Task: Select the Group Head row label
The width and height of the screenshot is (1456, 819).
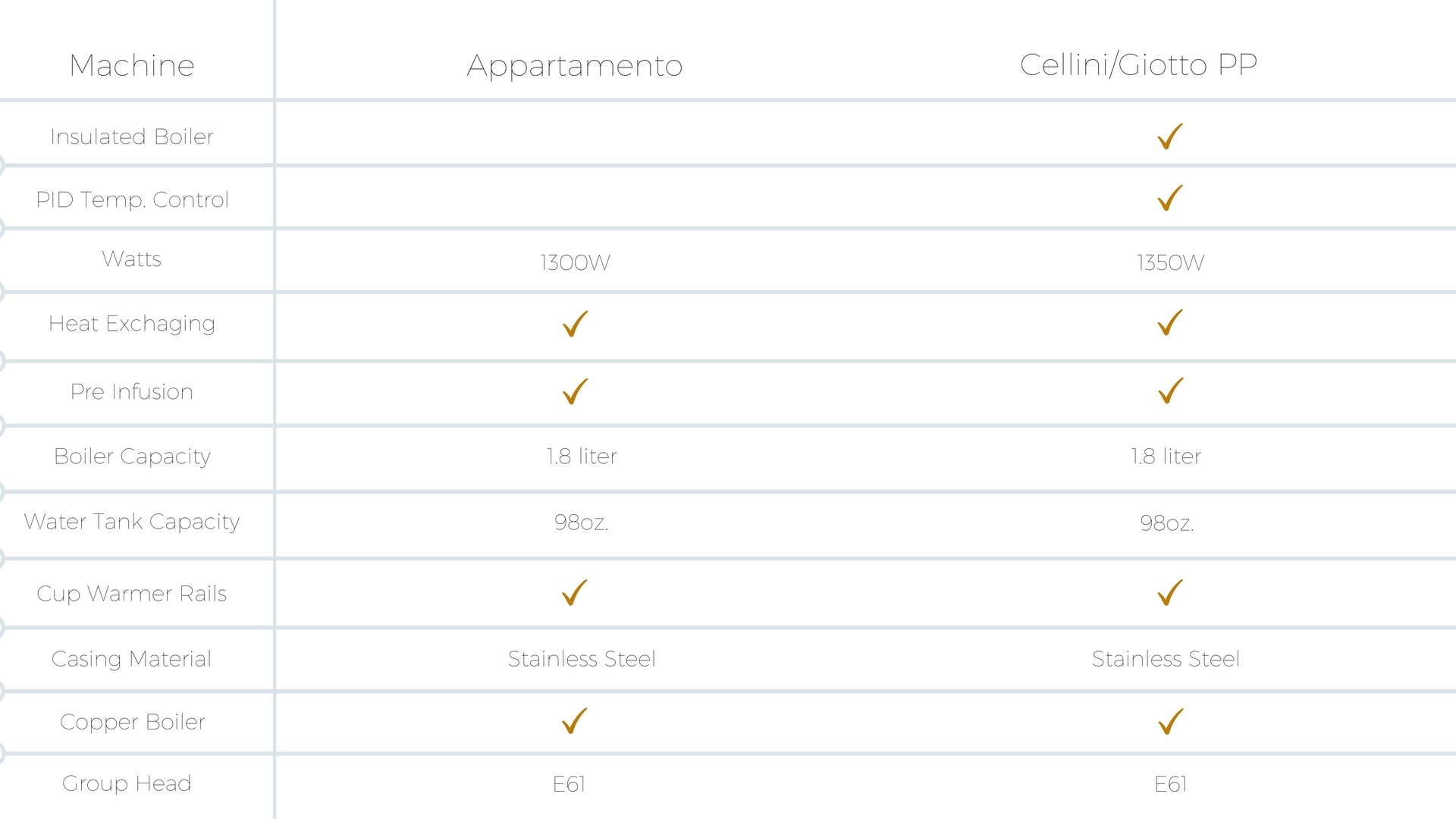Action: tap(127, 783)
